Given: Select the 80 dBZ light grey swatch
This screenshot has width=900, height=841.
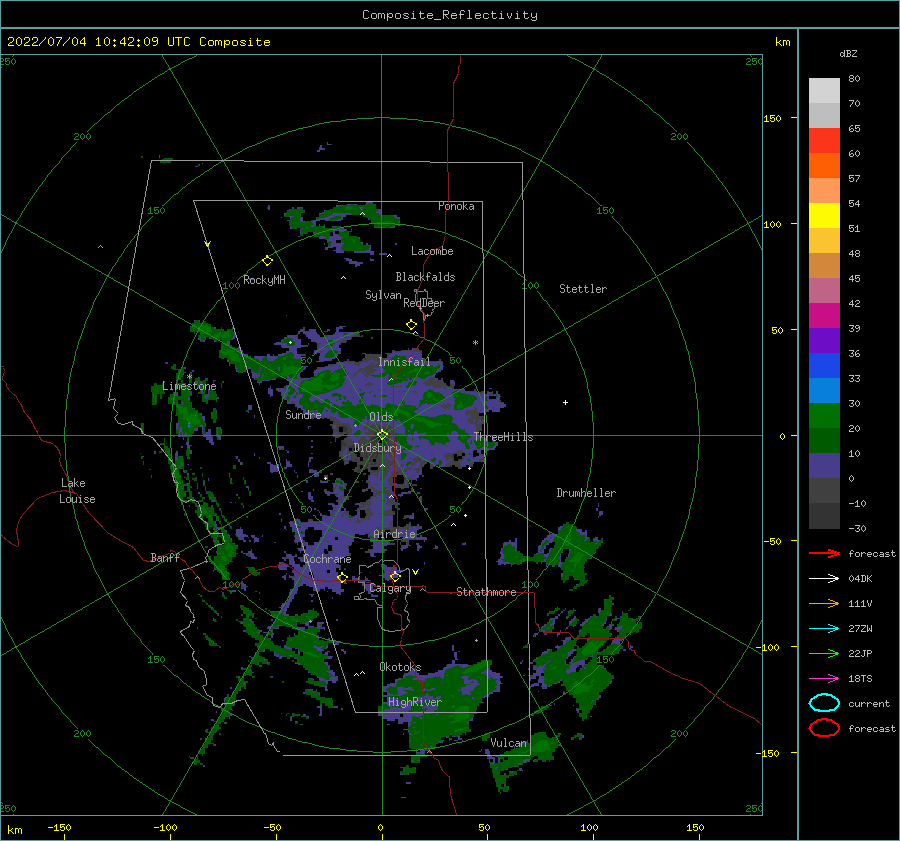Looking at the screenshot, I should pyautogui.click(x=824, y=91).
